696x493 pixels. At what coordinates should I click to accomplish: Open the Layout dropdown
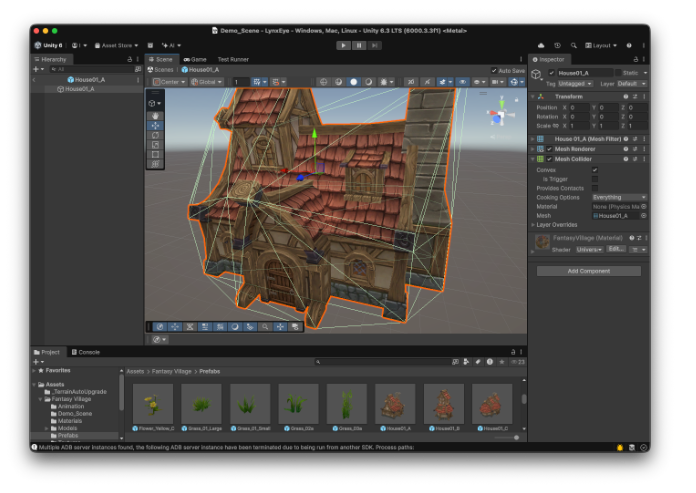601,45
